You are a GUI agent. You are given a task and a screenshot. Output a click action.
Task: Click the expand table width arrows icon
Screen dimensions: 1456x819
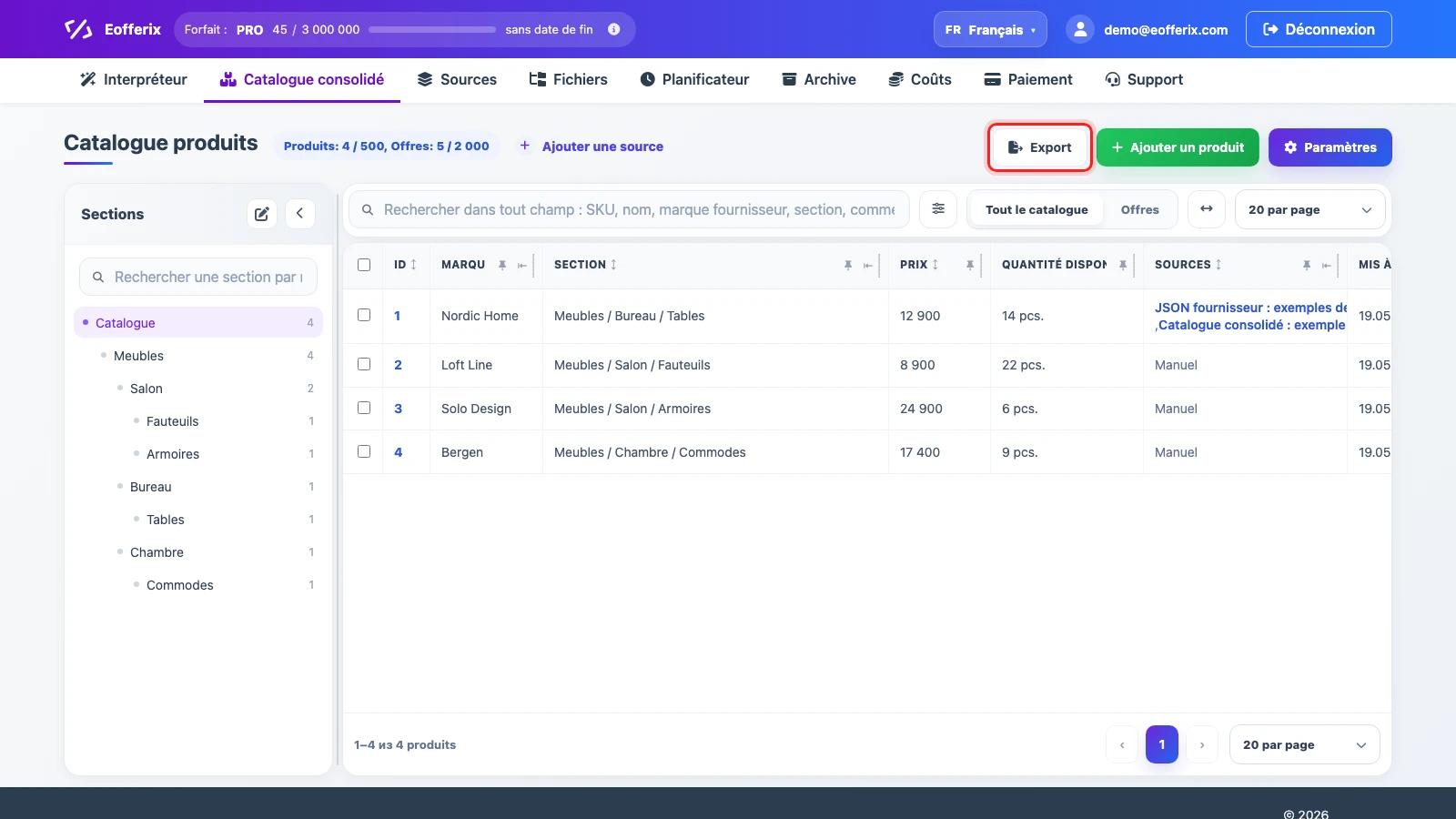[x=1207, y=209]
